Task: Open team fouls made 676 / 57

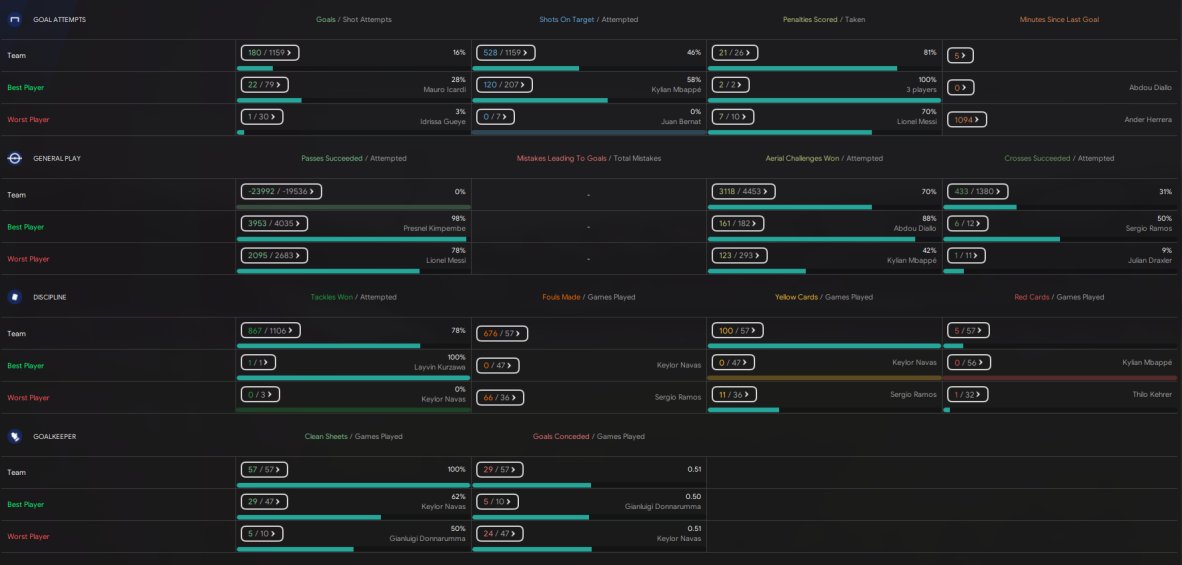Action: tap(501, 333)
